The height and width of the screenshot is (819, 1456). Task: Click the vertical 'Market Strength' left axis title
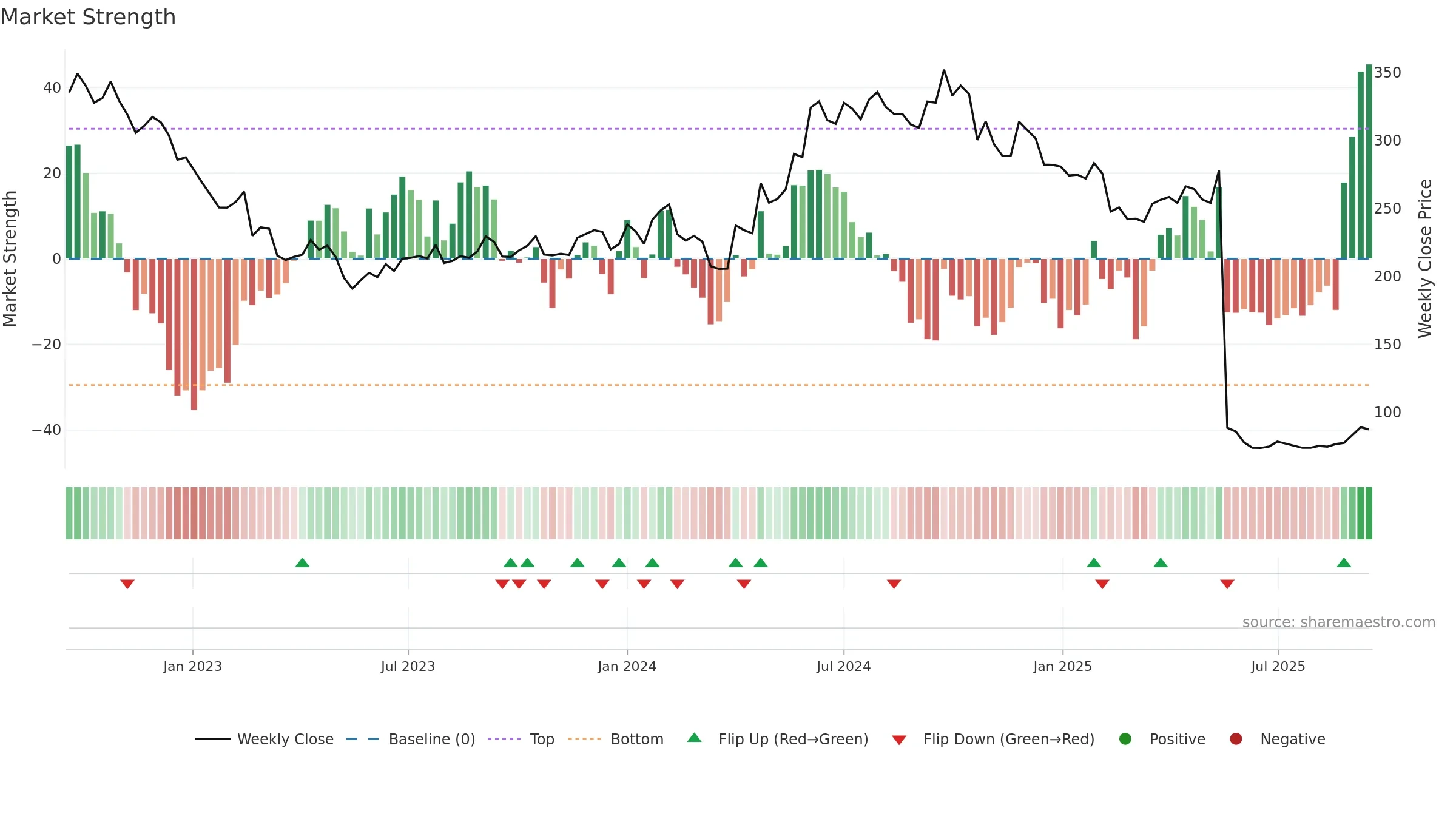click(10, 258)
